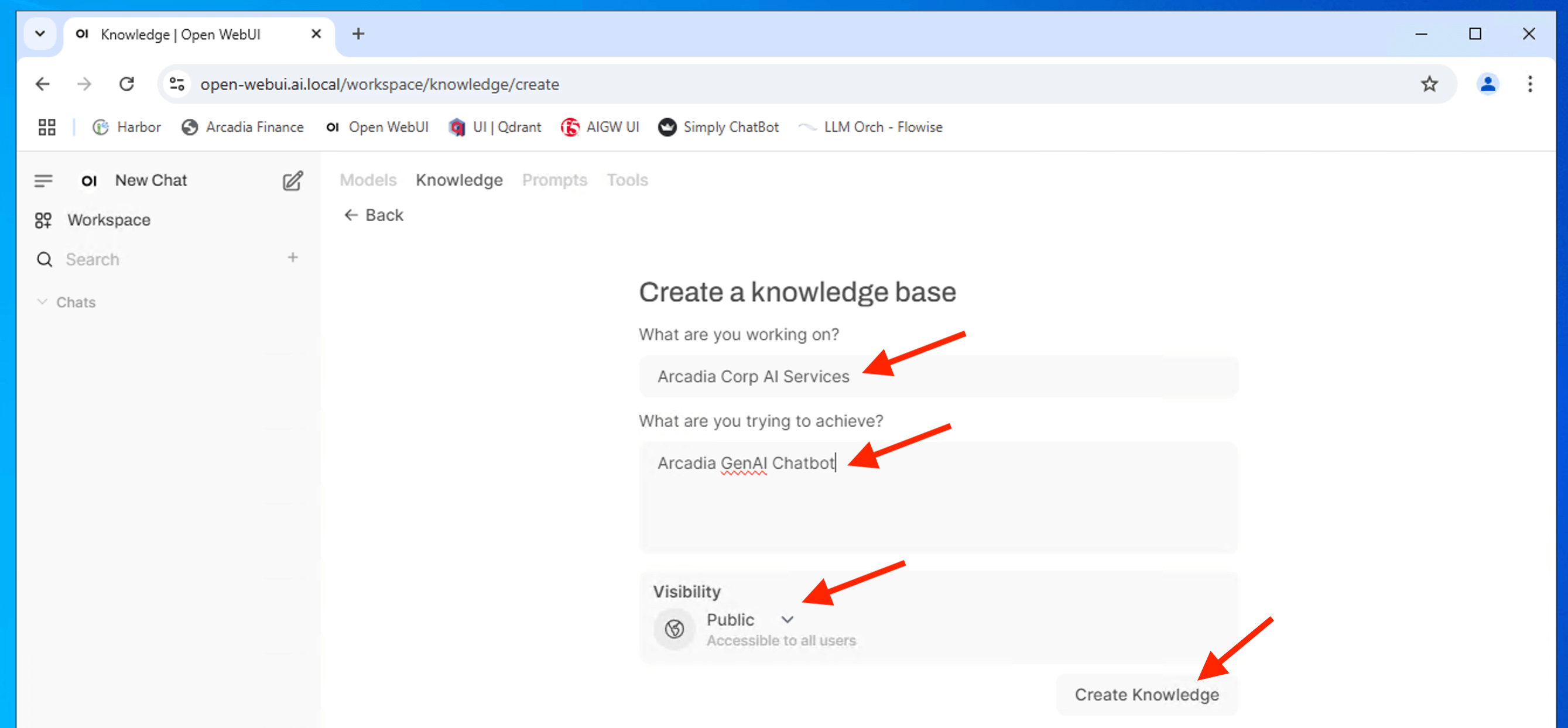The width and height of the screenshot is (1568, 728).
Task: Go Back to the knowledge list
Action: click(374, 215)
